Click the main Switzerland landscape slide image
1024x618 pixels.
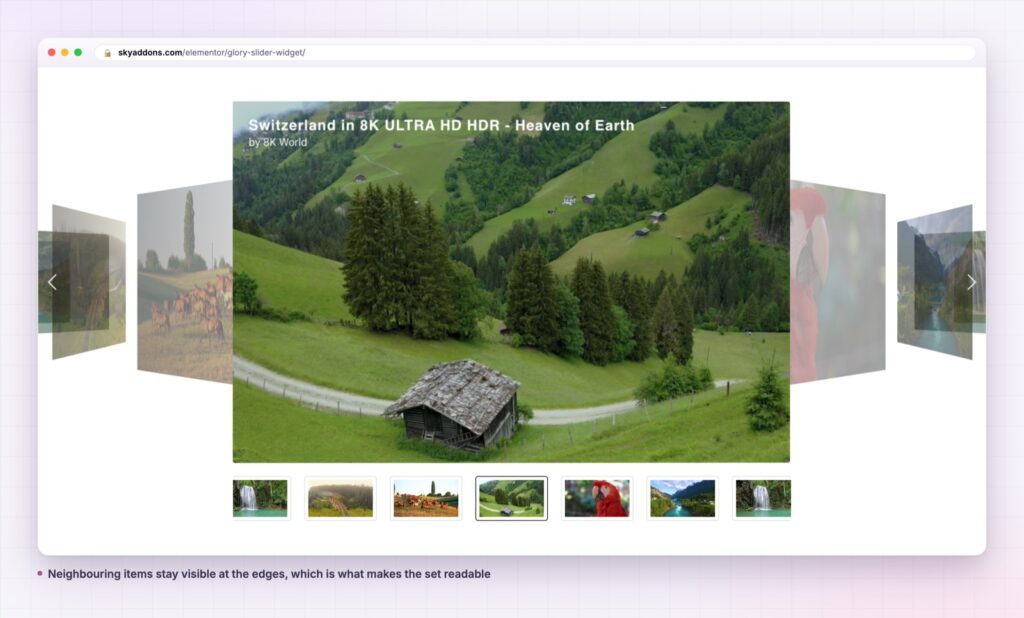pos(511,282)
